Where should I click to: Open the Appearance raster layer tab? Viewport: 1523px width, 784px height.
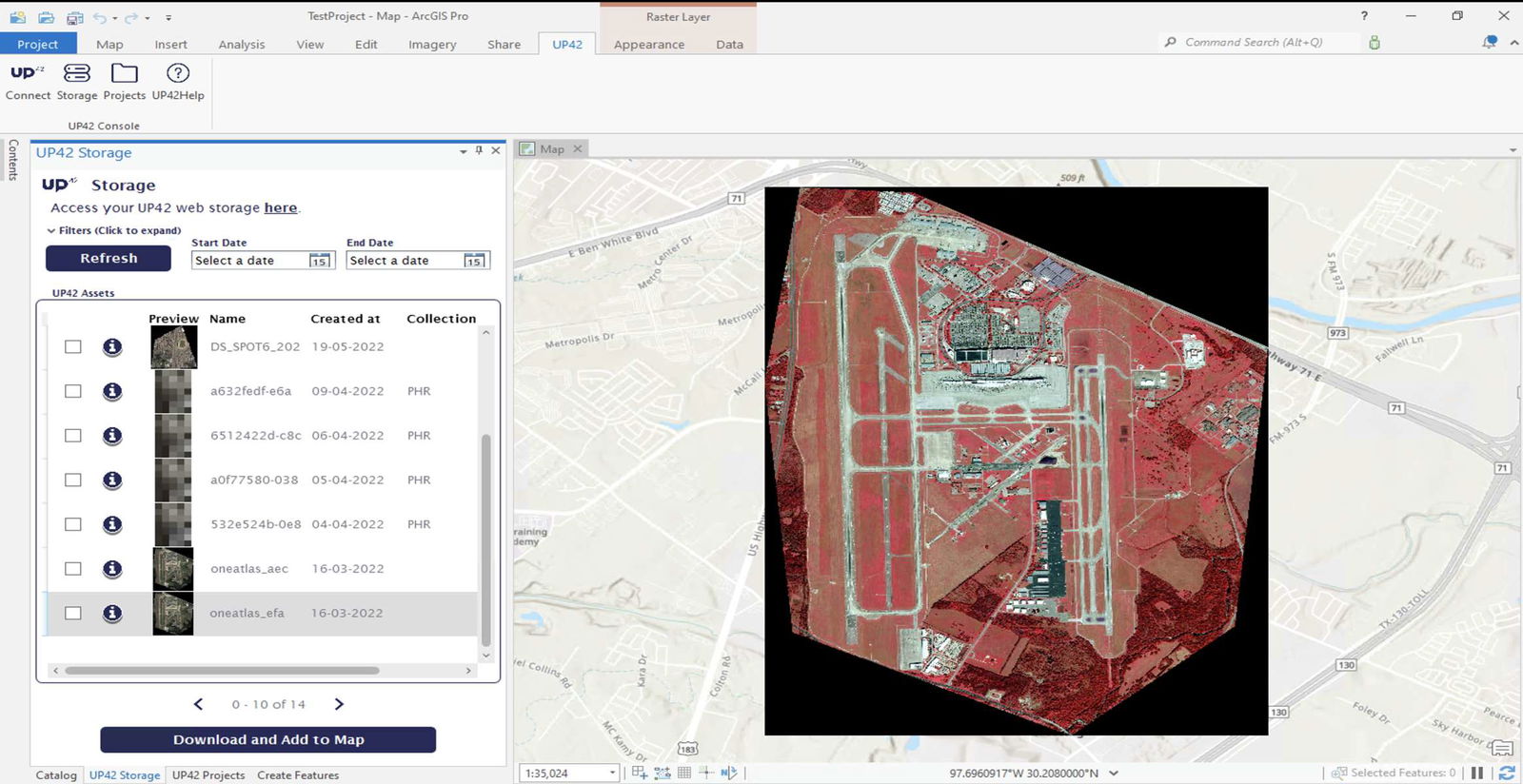(649, 44)
